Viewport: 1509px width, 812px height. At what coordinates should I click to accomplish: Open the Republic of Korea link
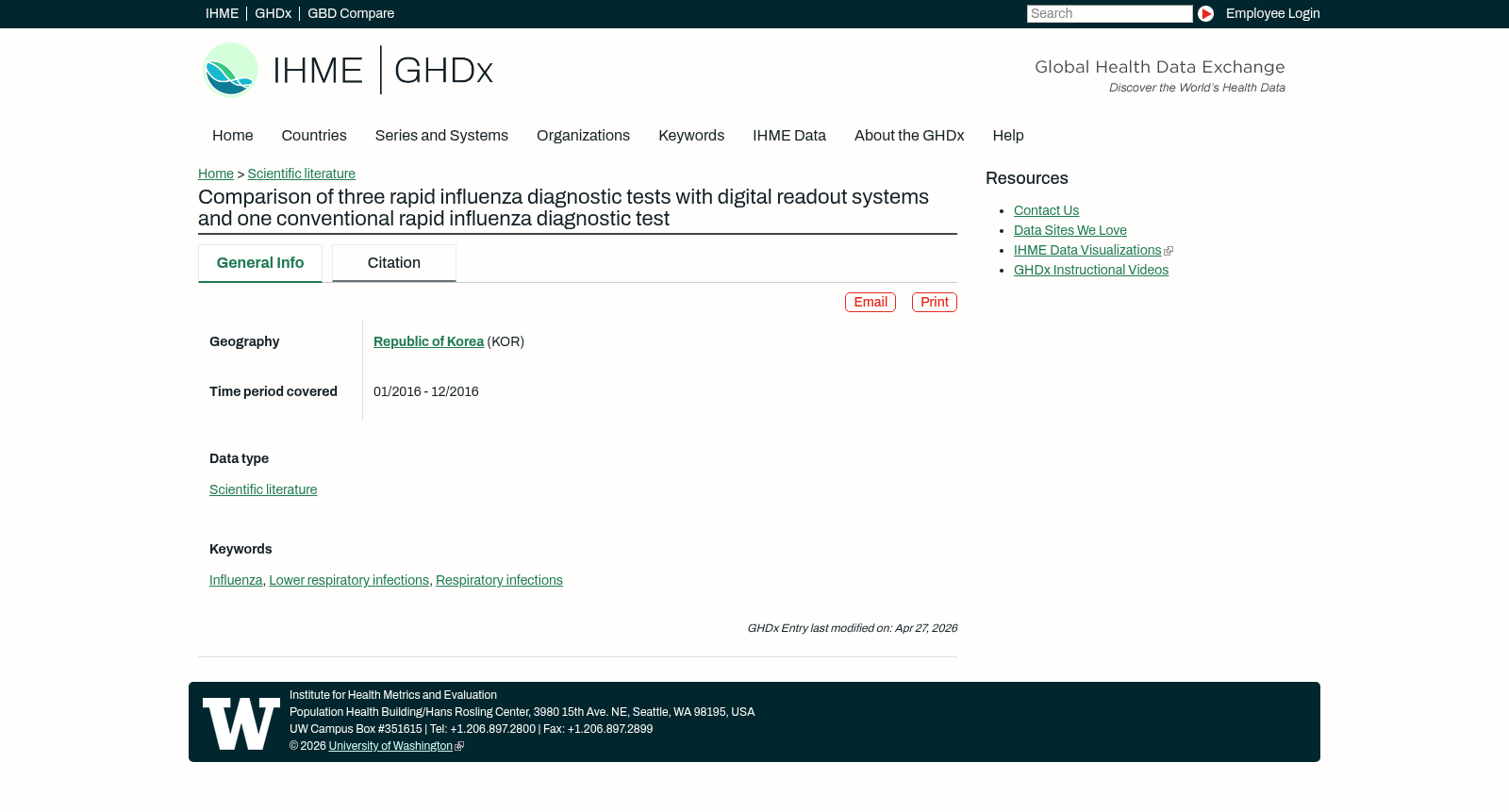(x=428, y=341)
